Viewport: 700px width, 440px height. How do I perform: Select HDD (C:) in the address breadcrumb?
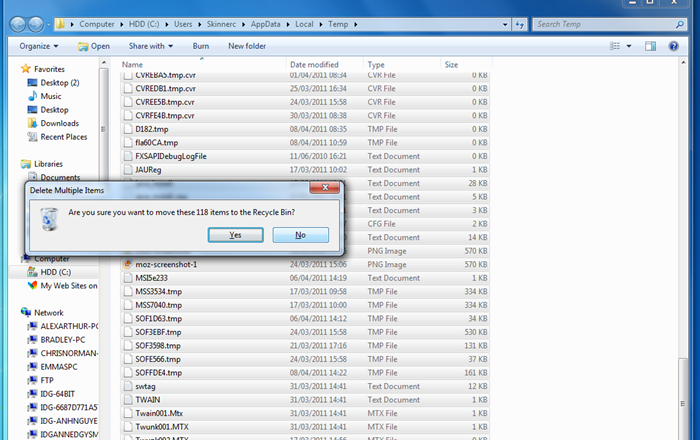click(144, 24)
